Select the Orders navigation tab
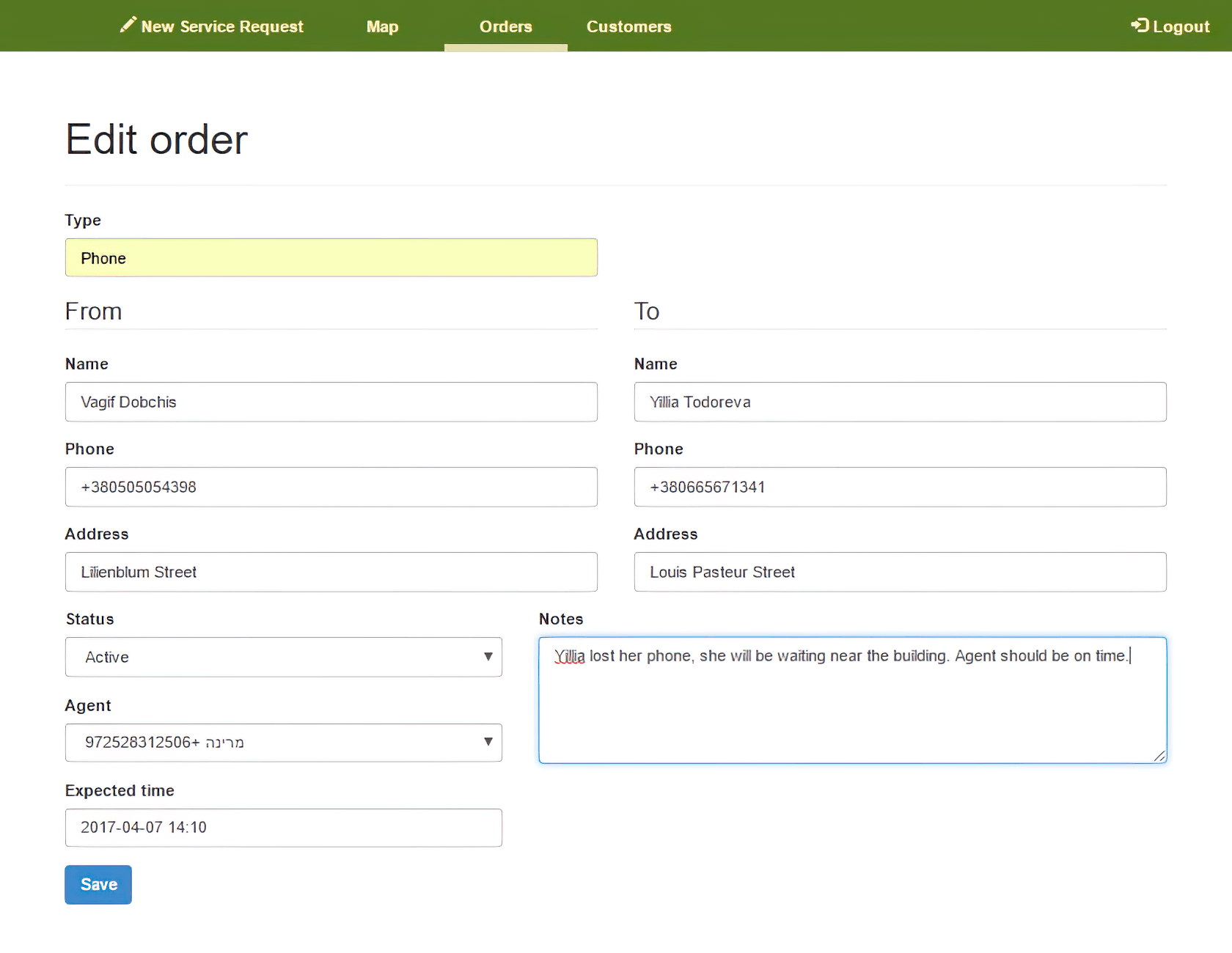 tap(505, 26)
